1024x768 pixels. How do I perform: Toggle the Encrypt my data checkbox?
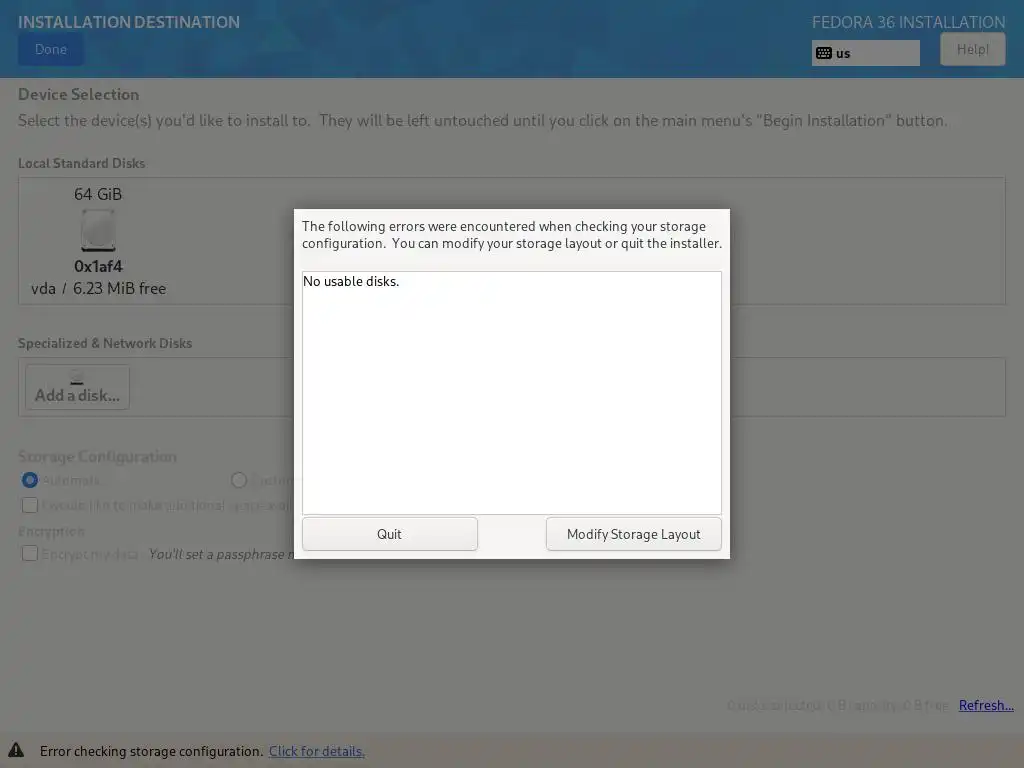tap(29, 553)
